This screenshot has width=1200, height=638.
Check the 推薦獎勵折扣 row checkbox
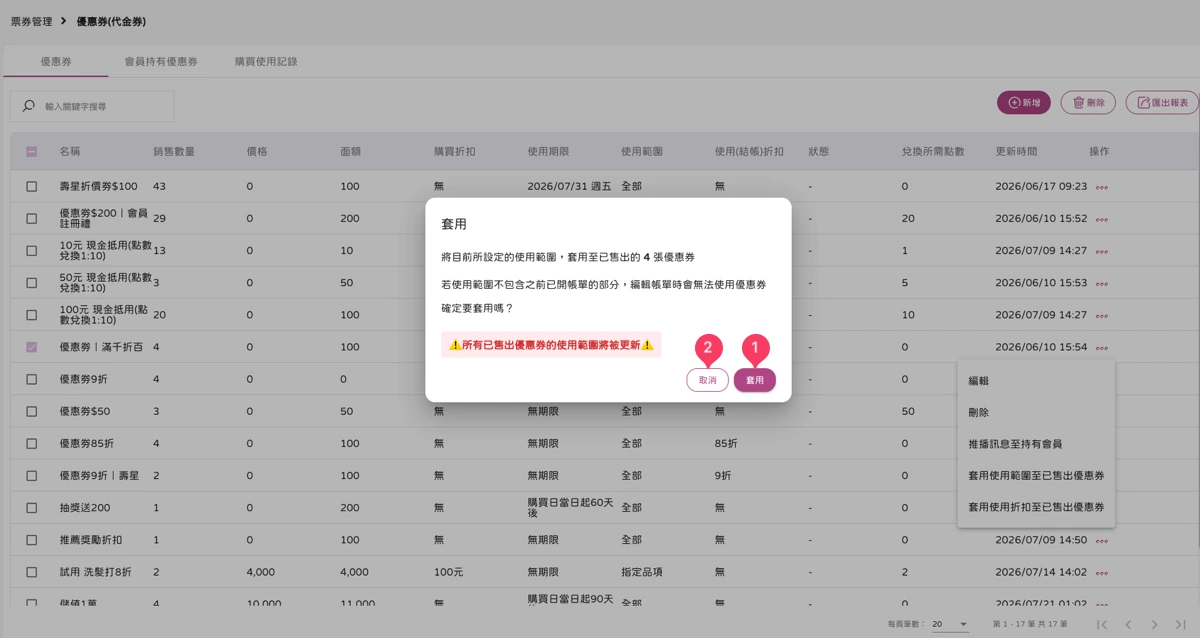[x=32, y=540]
